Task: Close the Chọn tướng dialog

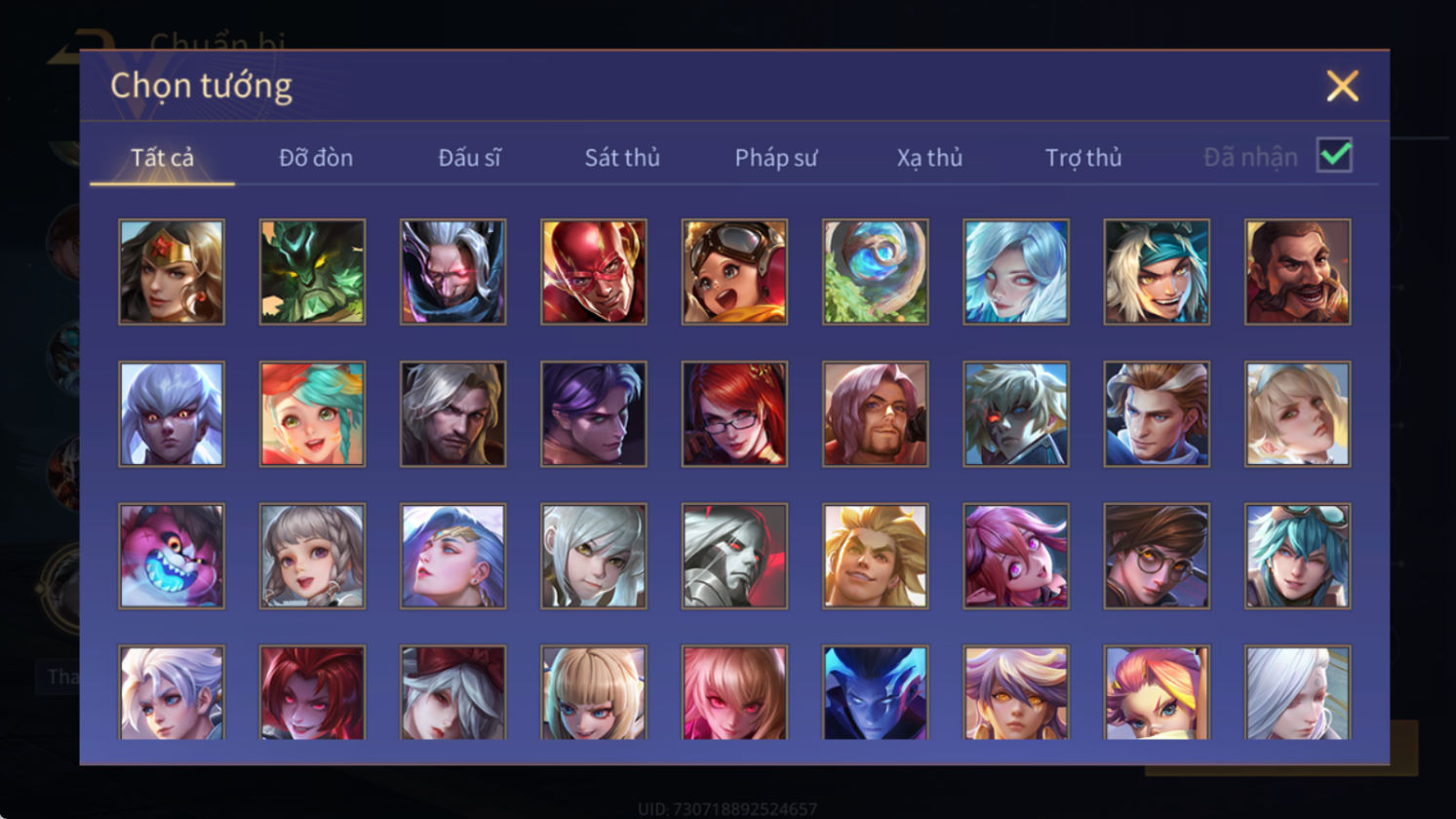Action: [x=1342, y=87]
